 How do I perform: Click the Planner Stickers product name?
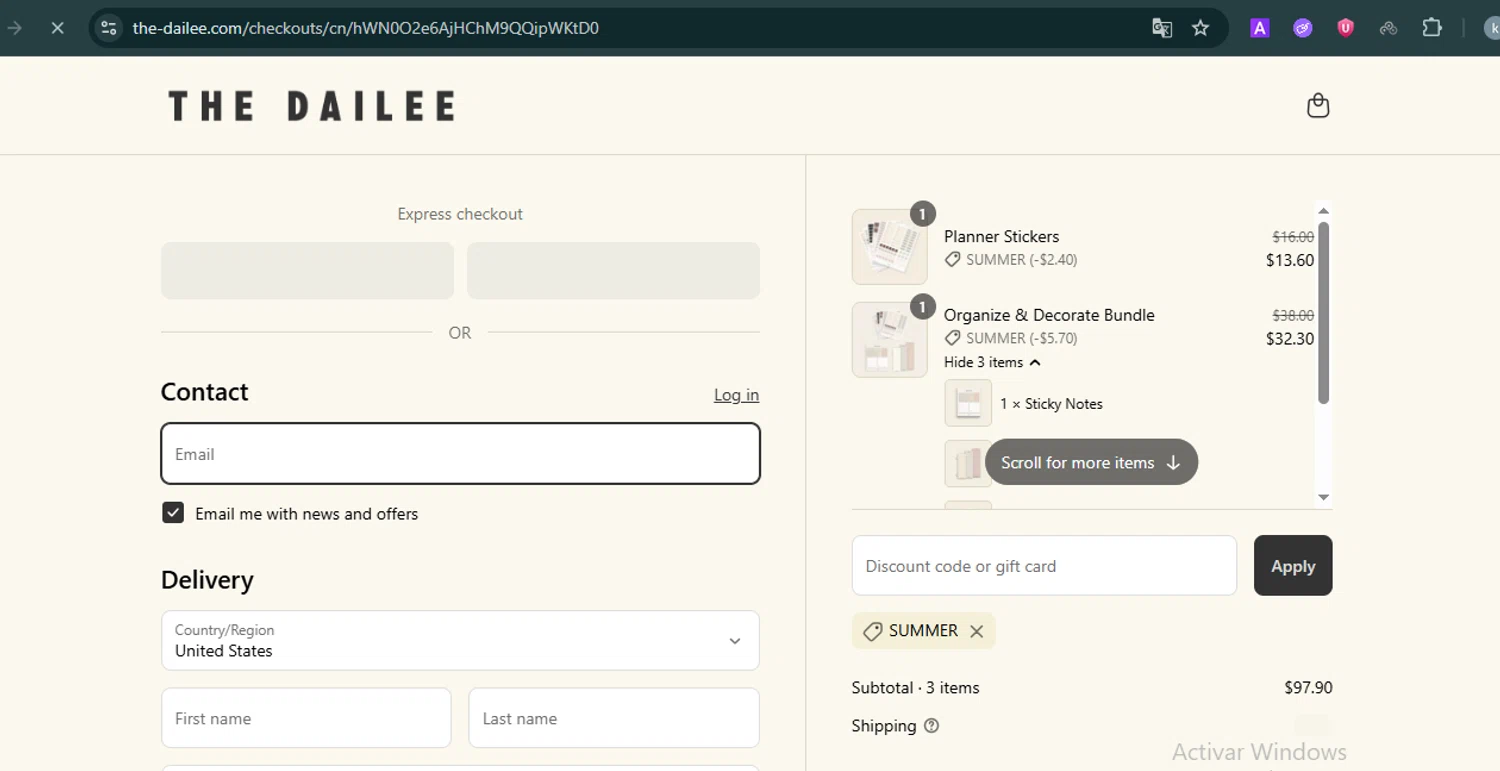1001,237
